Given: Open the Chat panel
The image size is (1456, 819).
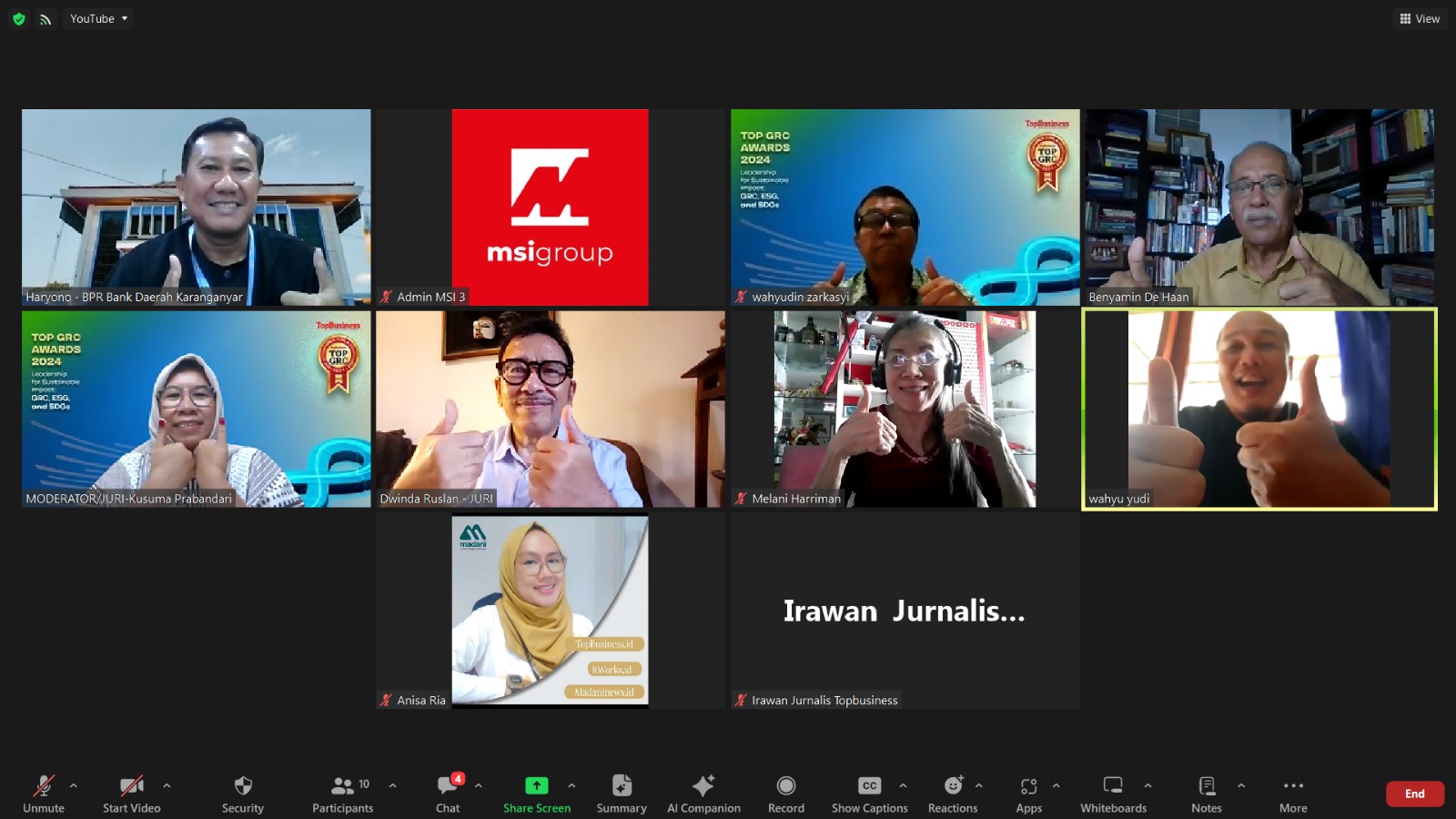Looking at the screenshot, I should (448, 794).
